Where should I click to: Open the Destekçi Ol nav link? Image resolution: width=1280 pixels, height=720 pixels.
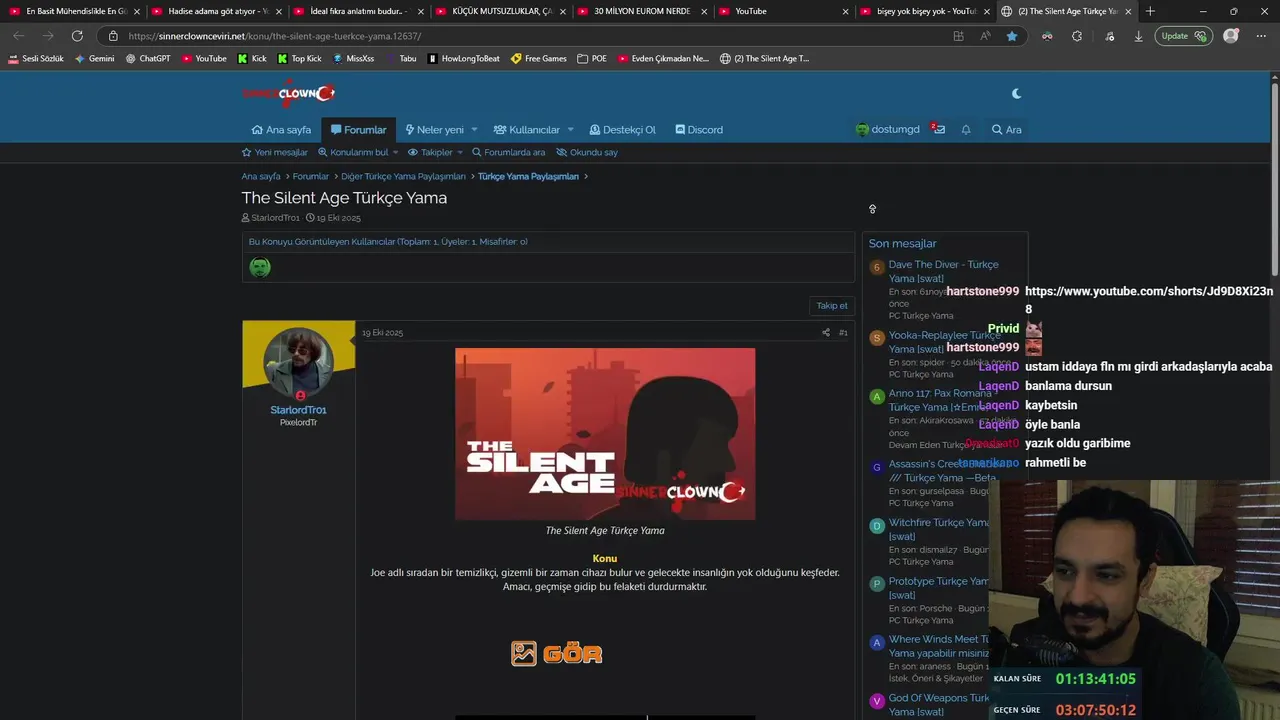[622, 130]
